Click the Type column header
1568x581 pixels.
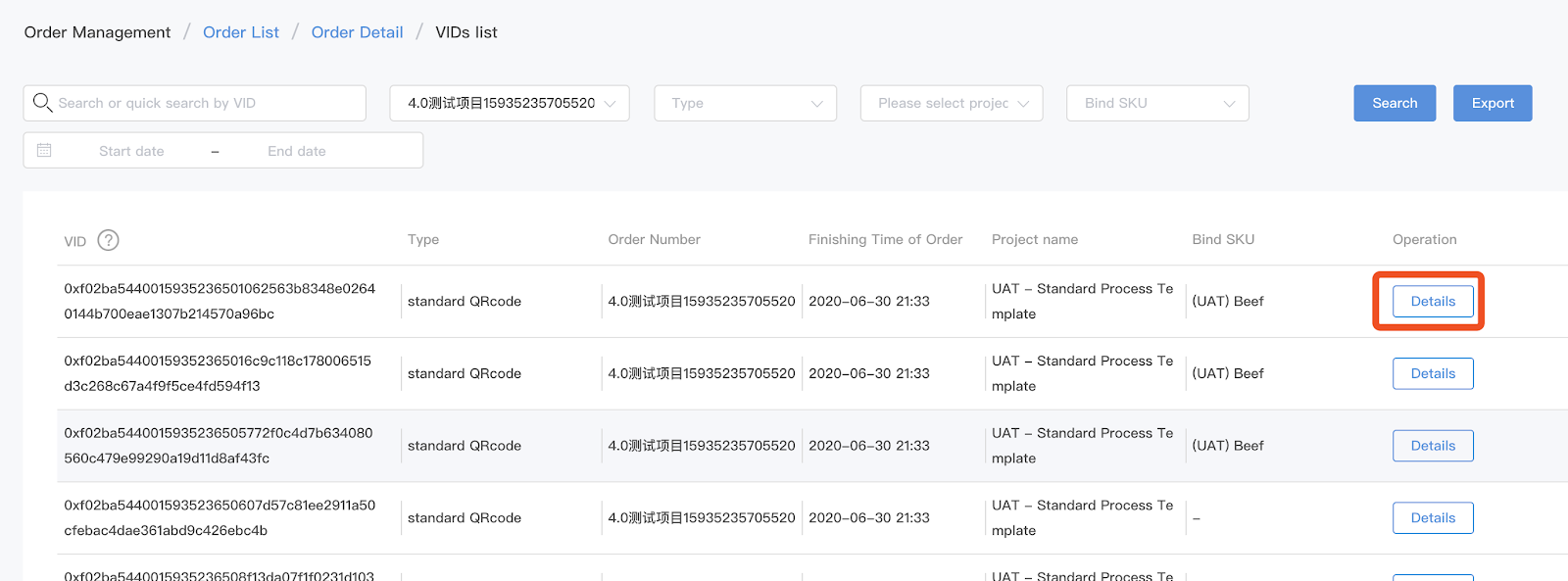point(423,239)
